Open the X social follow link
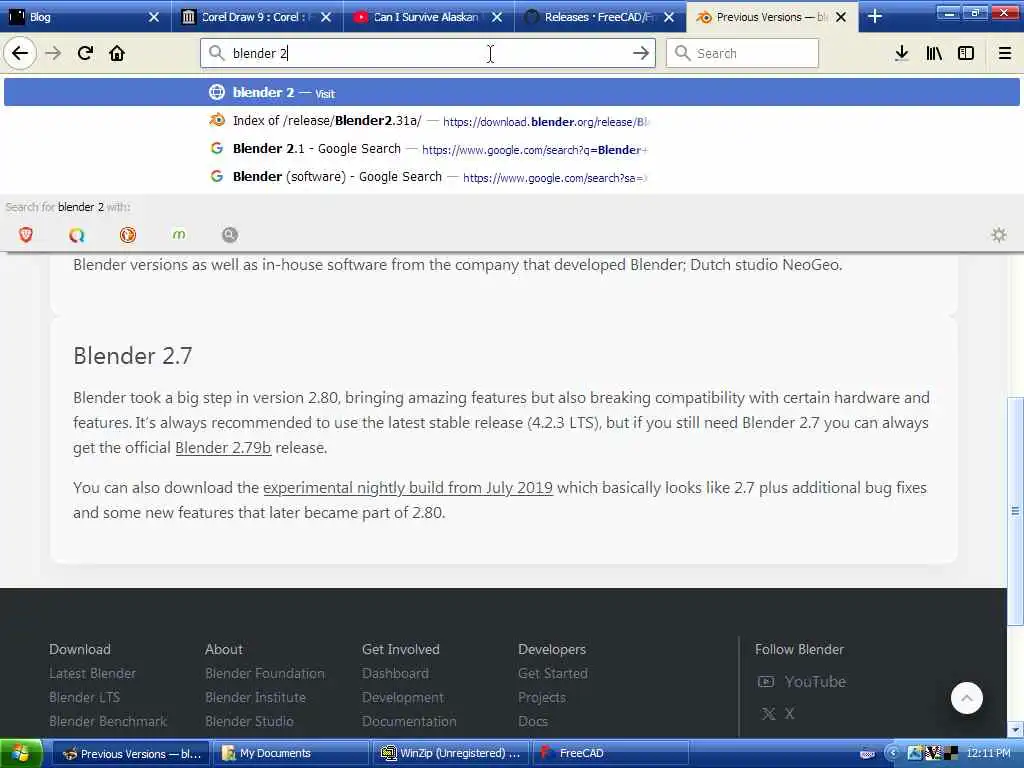 (778, 714)
